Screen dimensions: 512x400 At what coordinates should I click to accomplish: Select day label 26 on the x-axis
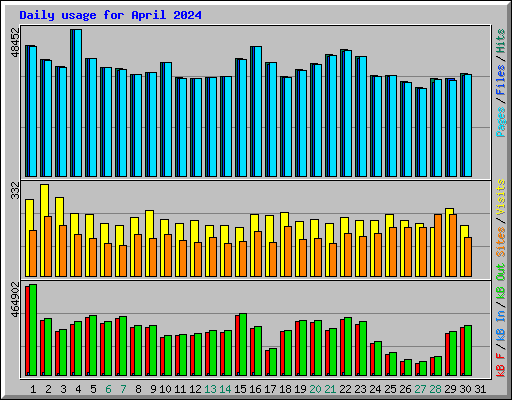[405, 389]
